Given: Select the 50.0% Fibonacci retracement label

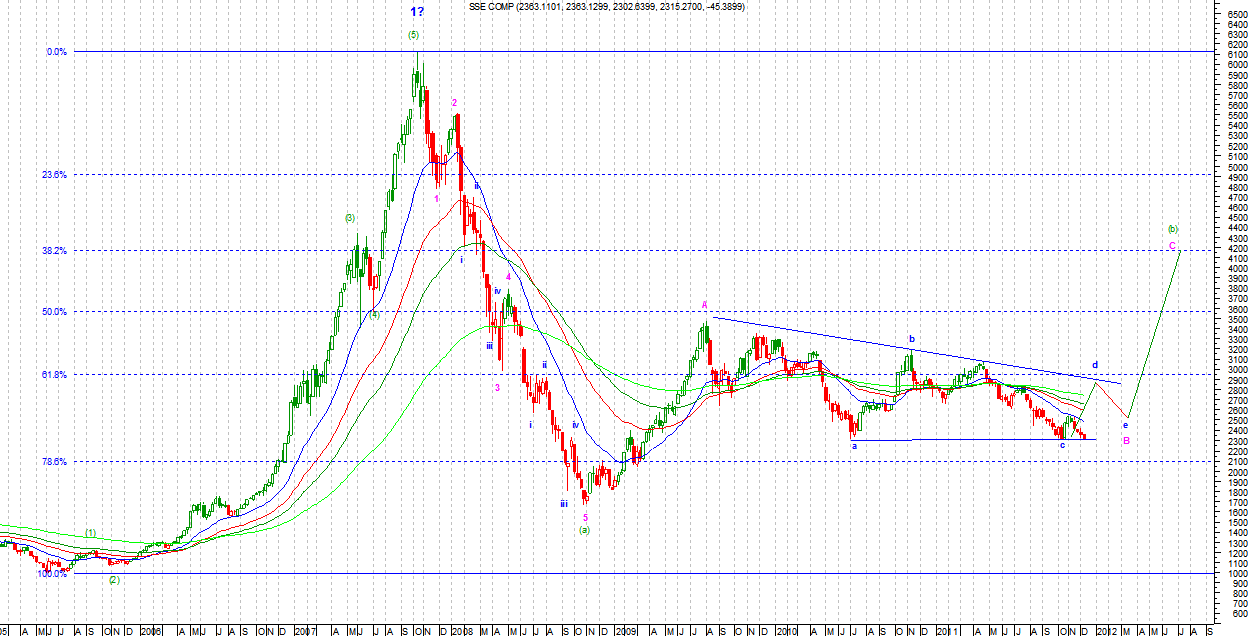Looking at the screenshot, I should click(54, 312).
